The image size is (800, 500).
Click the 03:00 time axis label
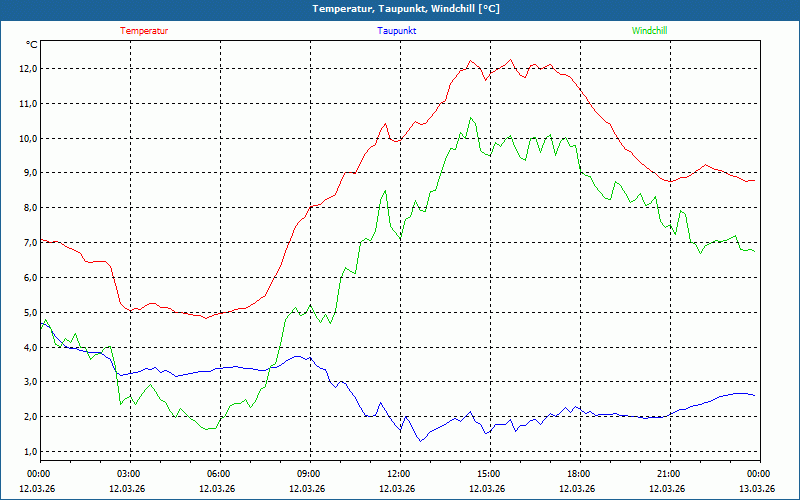pos(128,474)
